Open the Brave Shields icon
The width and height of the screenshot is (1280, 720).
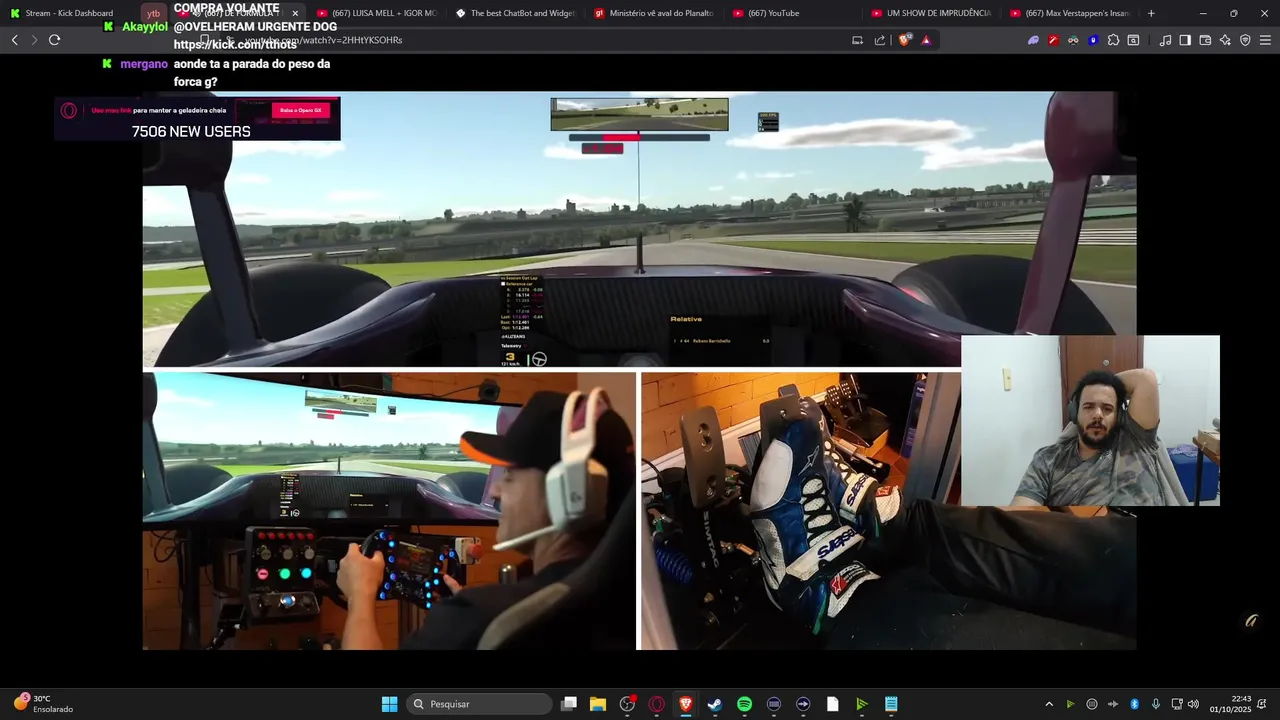[x=905, y=40]
